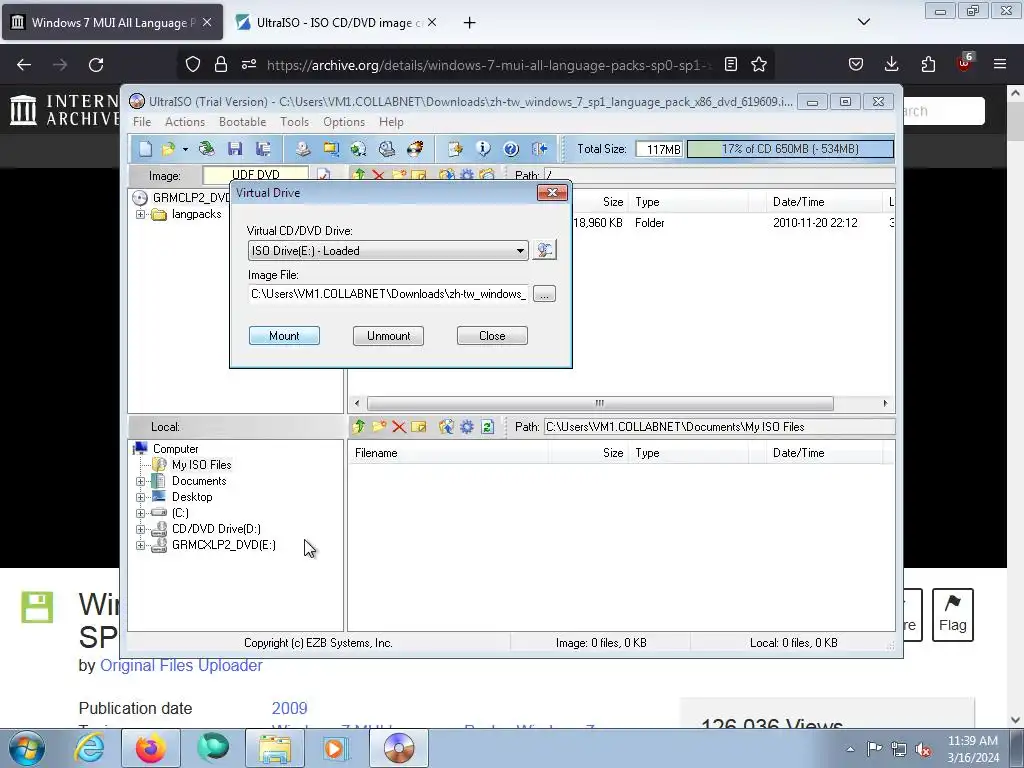This screenshot has width=1024, height=768.
Task: Open a new browser tab with the plus button
Action: click(470, 23)
